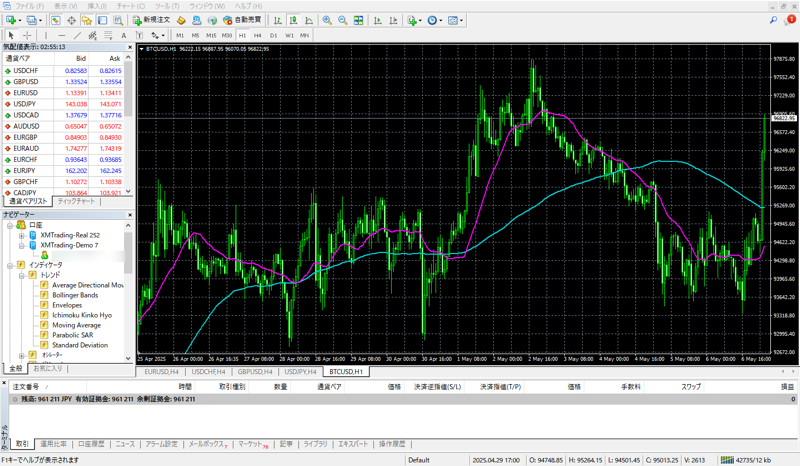Toggle the Market Watch window icon
The width and height of the screenshot is (800, 466).
56,20
